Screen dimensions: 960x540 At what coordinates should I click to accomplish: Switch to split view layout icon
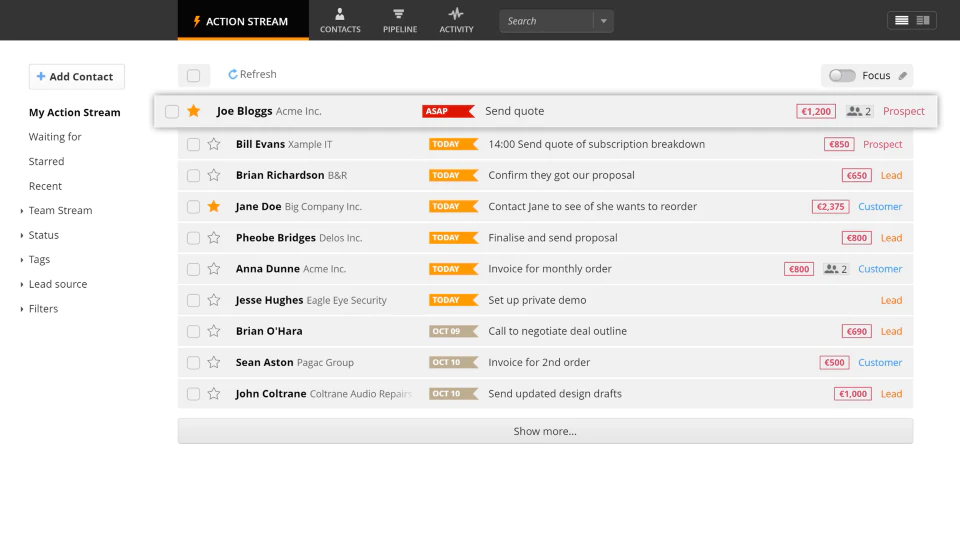923,21
